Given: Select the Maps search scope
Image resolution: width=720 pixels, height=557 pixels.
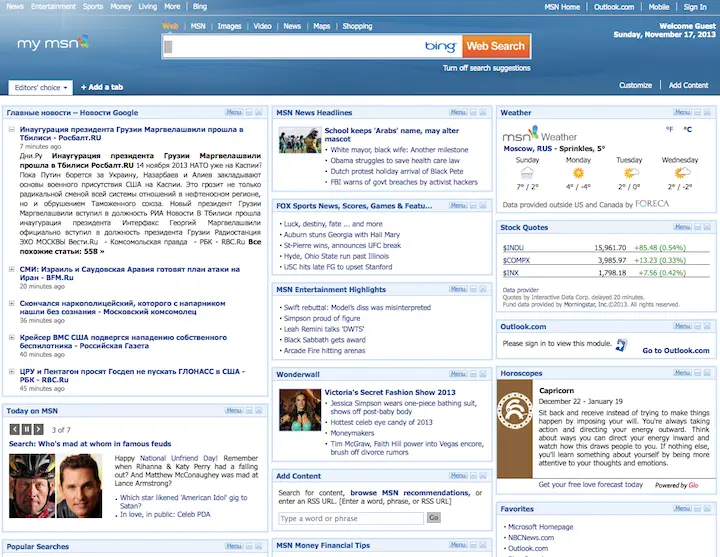Looking at the screenshot, I should point(321,26).
